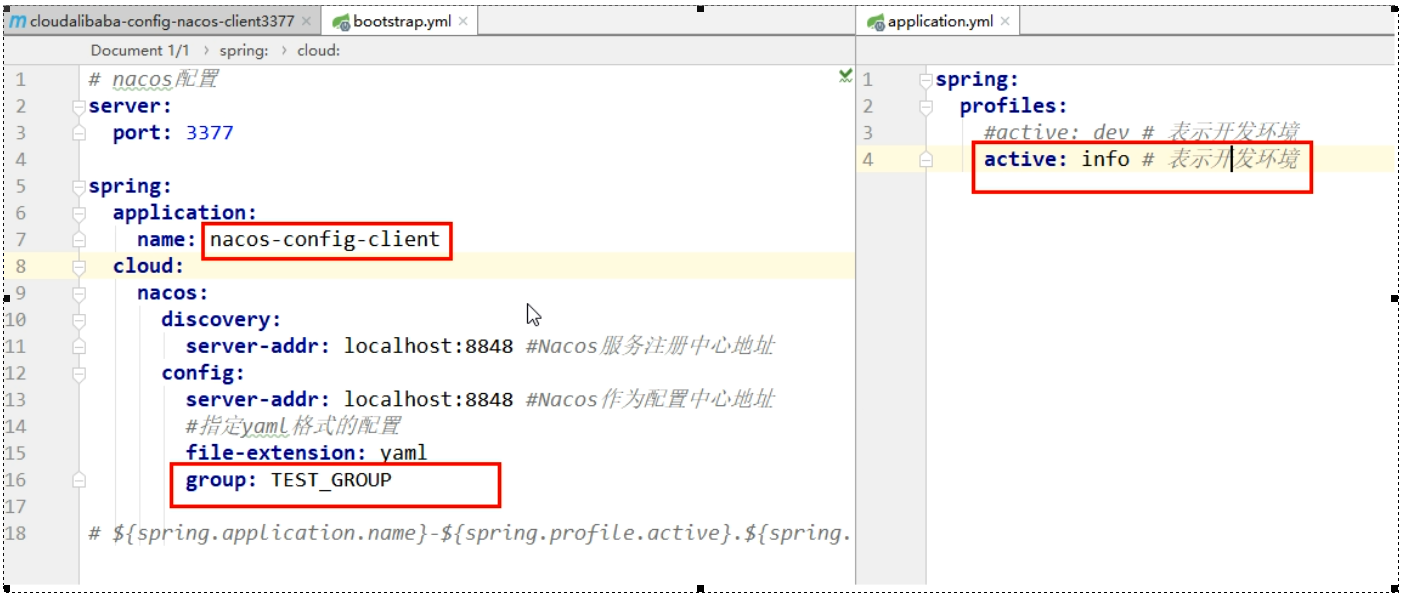Collapse the 'spring:' block in bootstrap.yml
This screenshot has width=1424, height=602.
point(79,186)
